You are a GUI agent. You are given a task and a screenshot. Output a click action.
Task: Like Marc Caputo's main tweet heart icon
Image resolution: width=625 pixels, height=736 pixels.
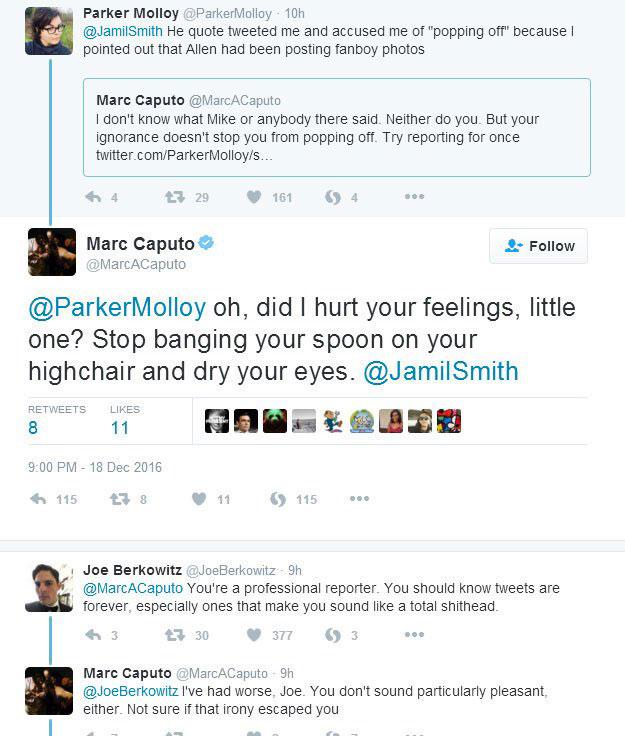pyautogui.click(x=198, y=499)
